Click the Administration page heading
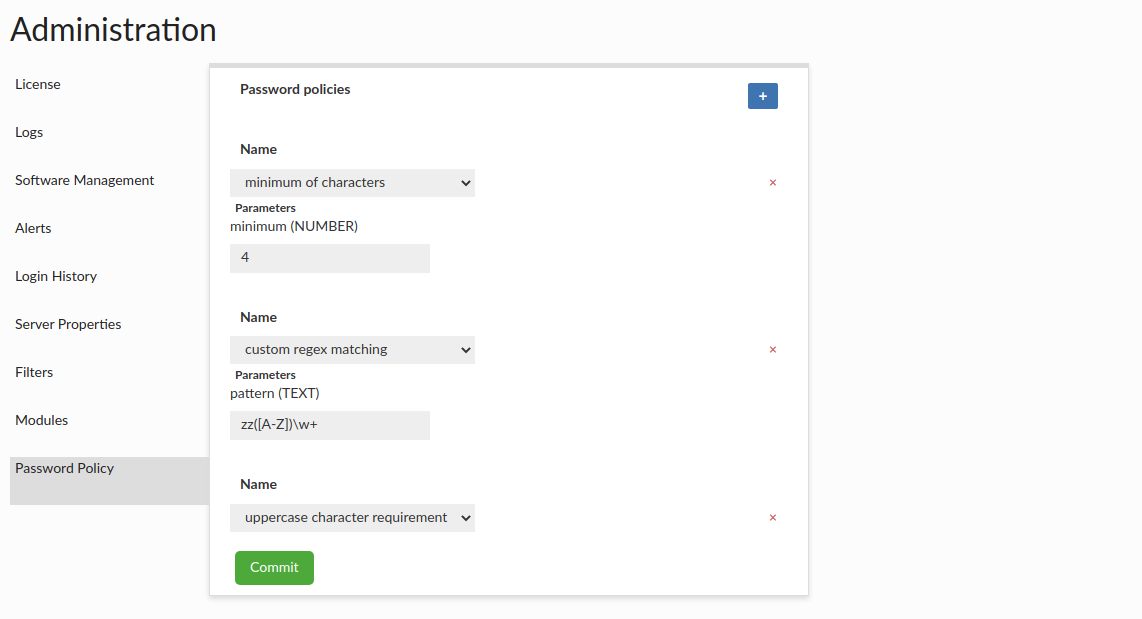The height and width of the screenshot is (619, 1142). click(x=113, y=30)
